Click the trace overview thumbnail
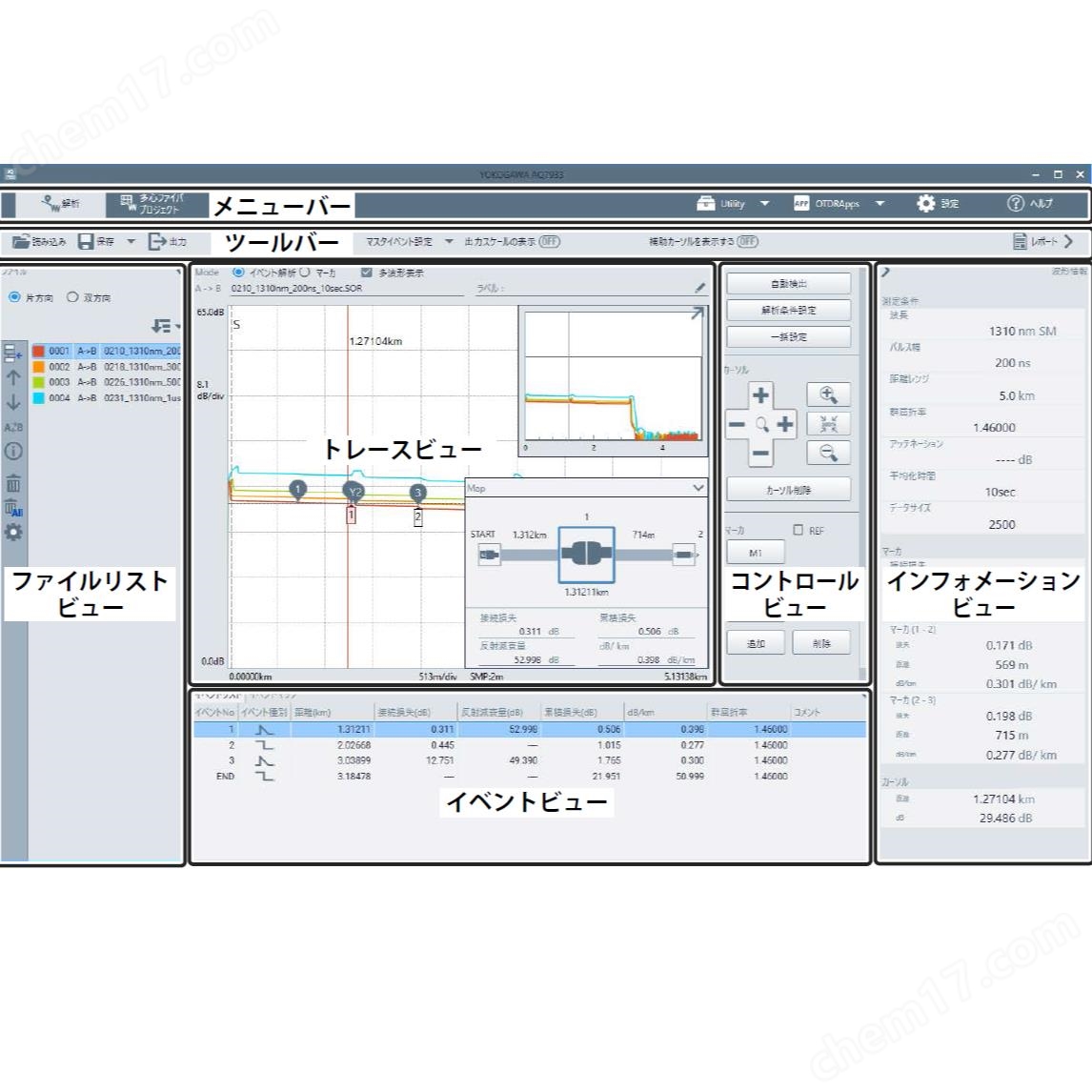Screen dimensions: 1092x1092 [613, 382]
